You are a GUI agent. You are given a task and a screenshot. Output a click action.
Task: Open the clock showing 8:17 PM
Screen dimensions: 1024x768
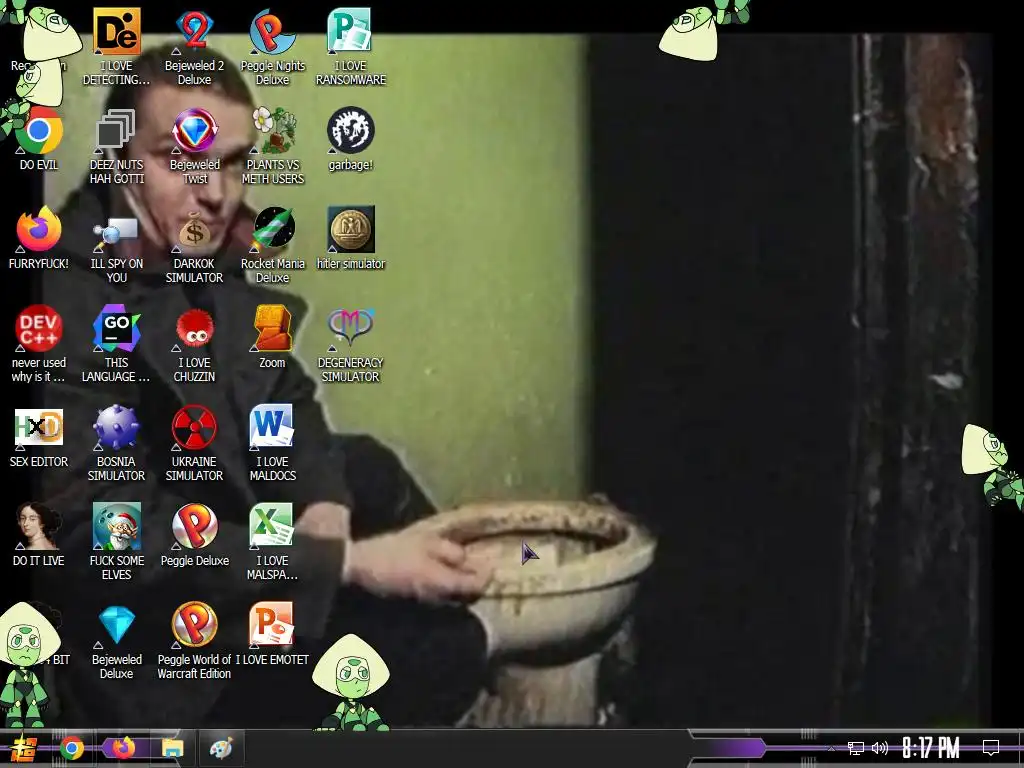[931, 748]
